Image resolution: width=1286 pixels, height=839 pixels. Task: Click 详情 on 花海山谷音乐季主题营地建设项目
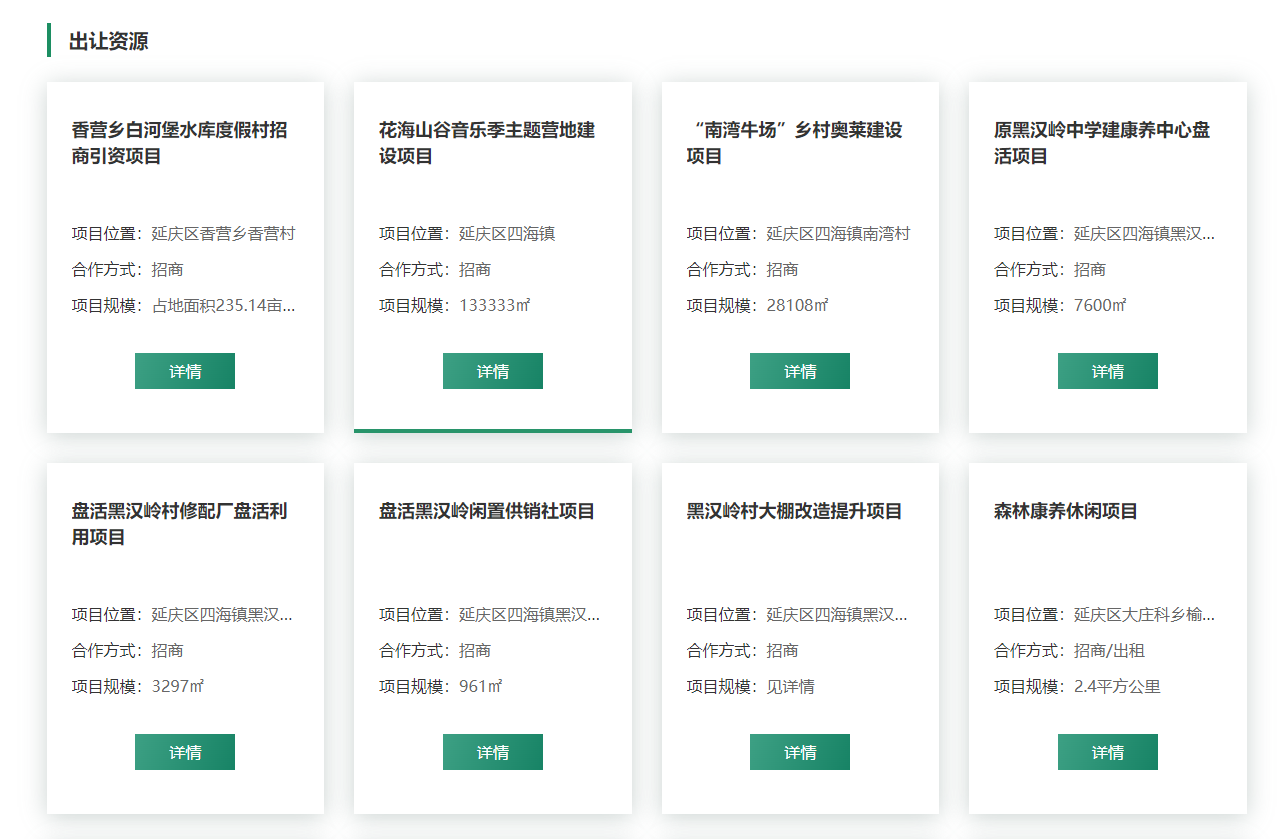pyautogui.click(x=492, y=371)
